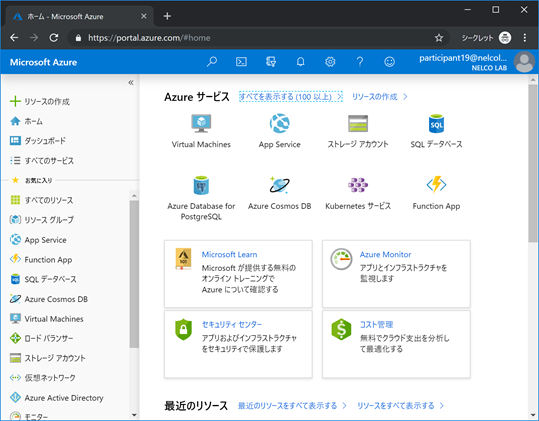Click 最近のリソースをすべて表示する link
539x421 pixels.
[x=292, y=406]
